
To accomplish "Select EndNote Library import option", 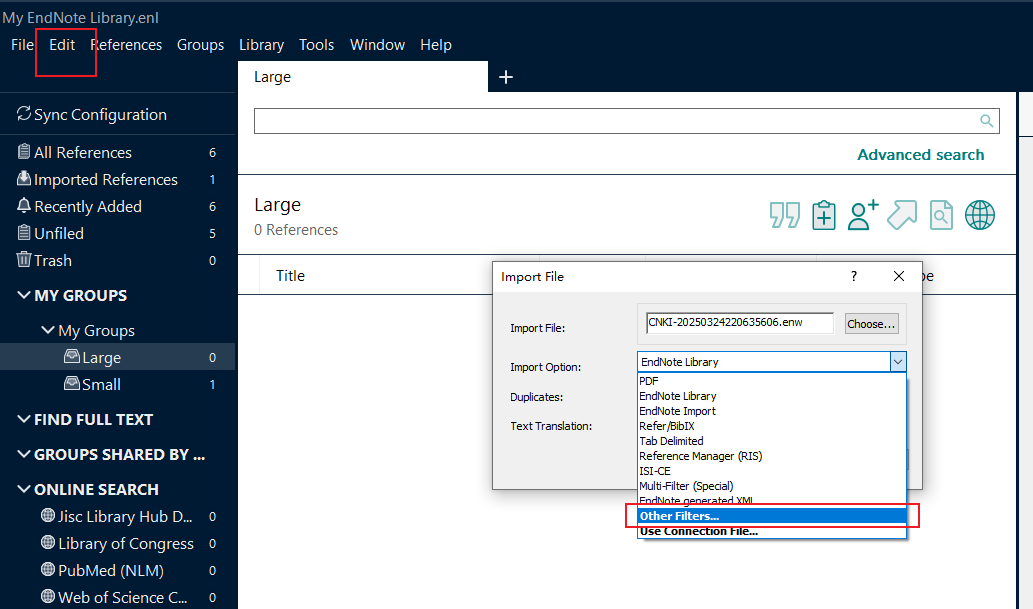I will pyautogui.click(x=771, y=396).
